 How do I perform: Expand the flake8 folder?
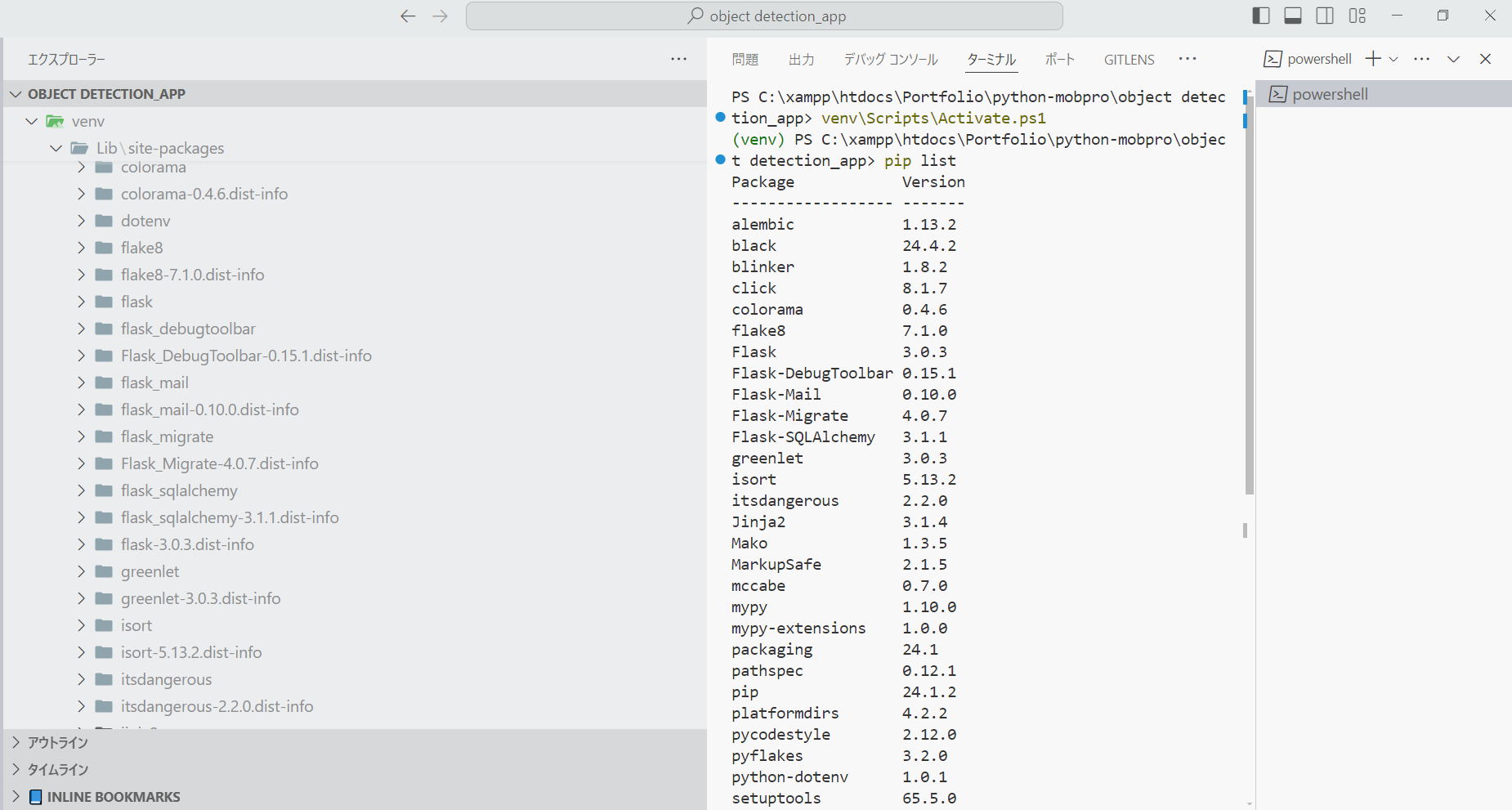click(x=81, y=248)
